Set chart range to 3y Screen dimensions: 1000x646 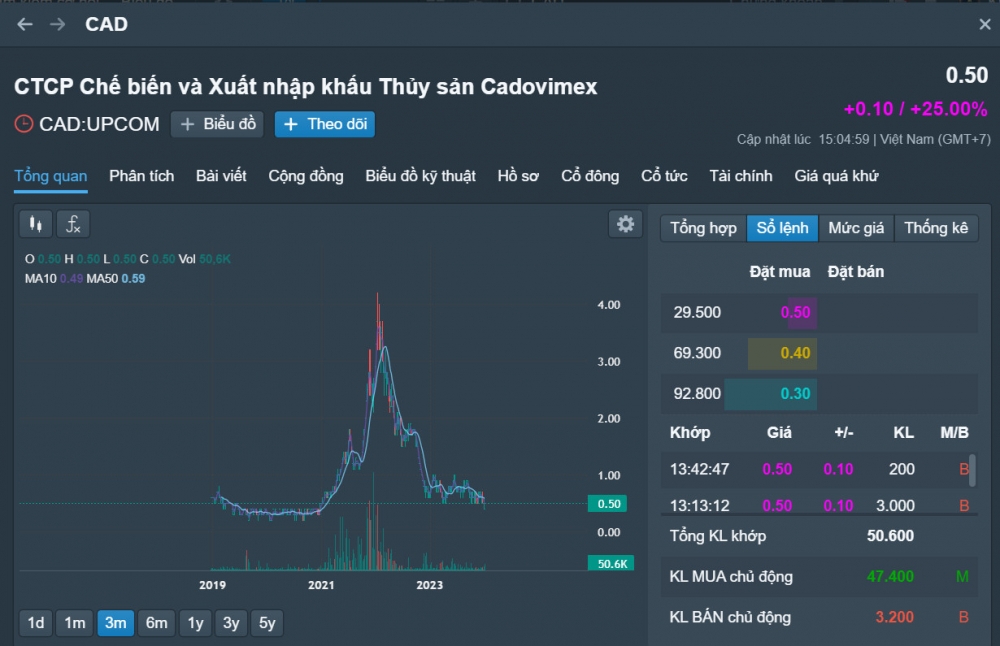coord(231,622)
